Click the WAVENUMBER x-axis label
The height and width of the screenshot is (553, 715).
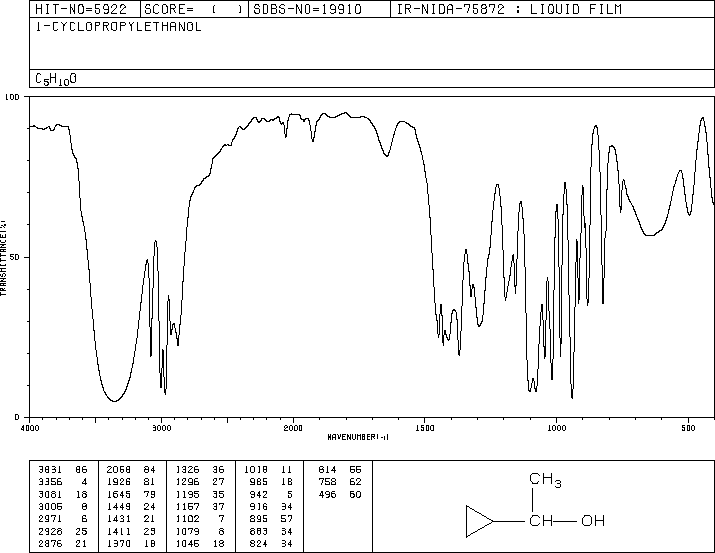click(x=358, y=437)
